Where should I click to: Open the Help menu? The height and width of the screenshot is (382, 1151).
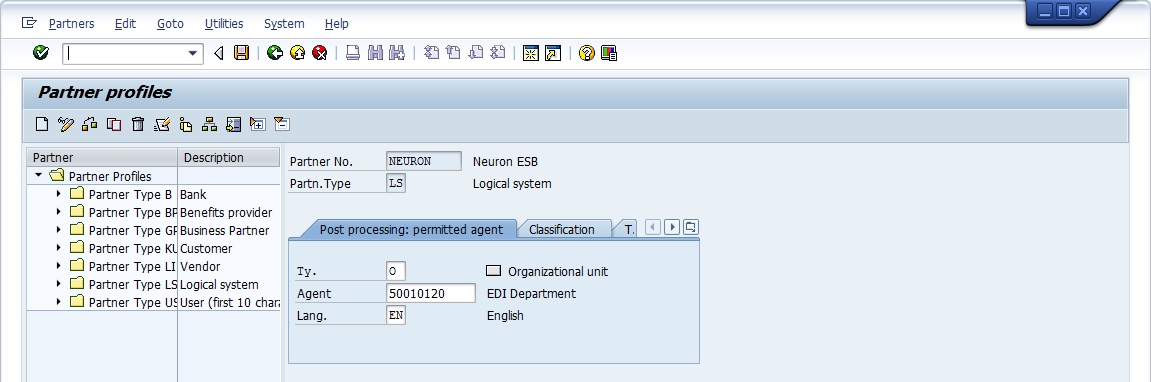pos(336,24)
